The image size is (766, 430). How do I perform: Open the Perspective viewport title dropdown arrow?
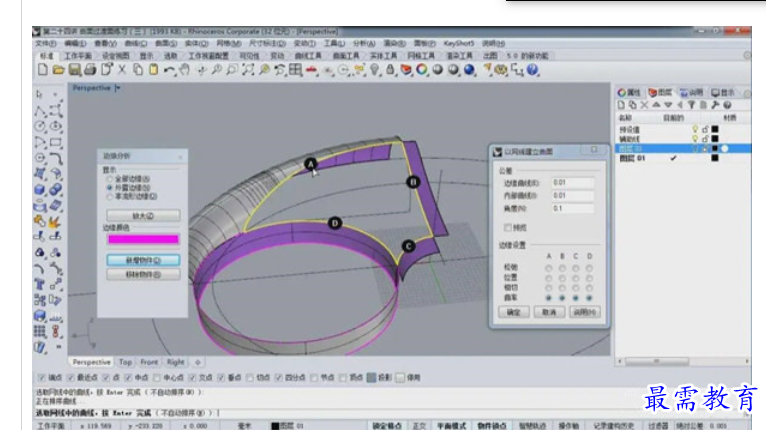[x=118, y=88]
